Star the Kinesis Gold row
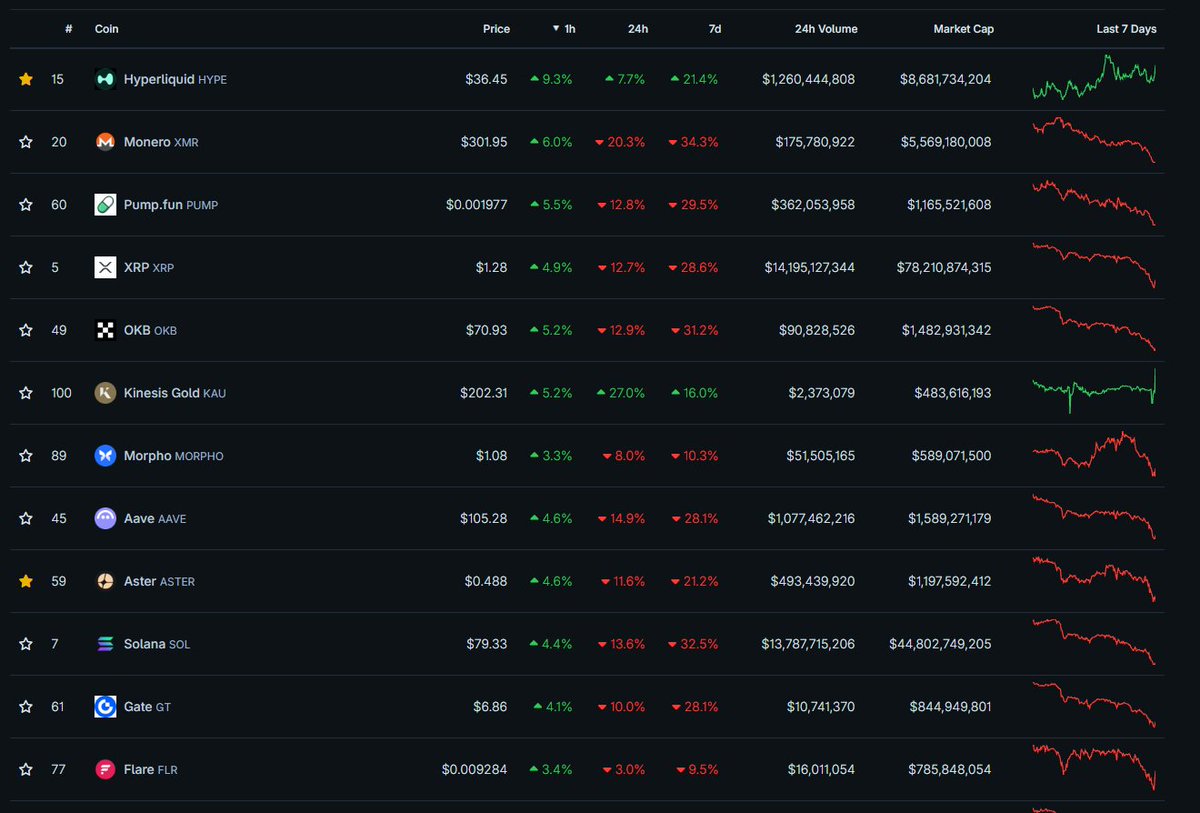The height and width of the screenshot is (813, 1200). [26, 393]
